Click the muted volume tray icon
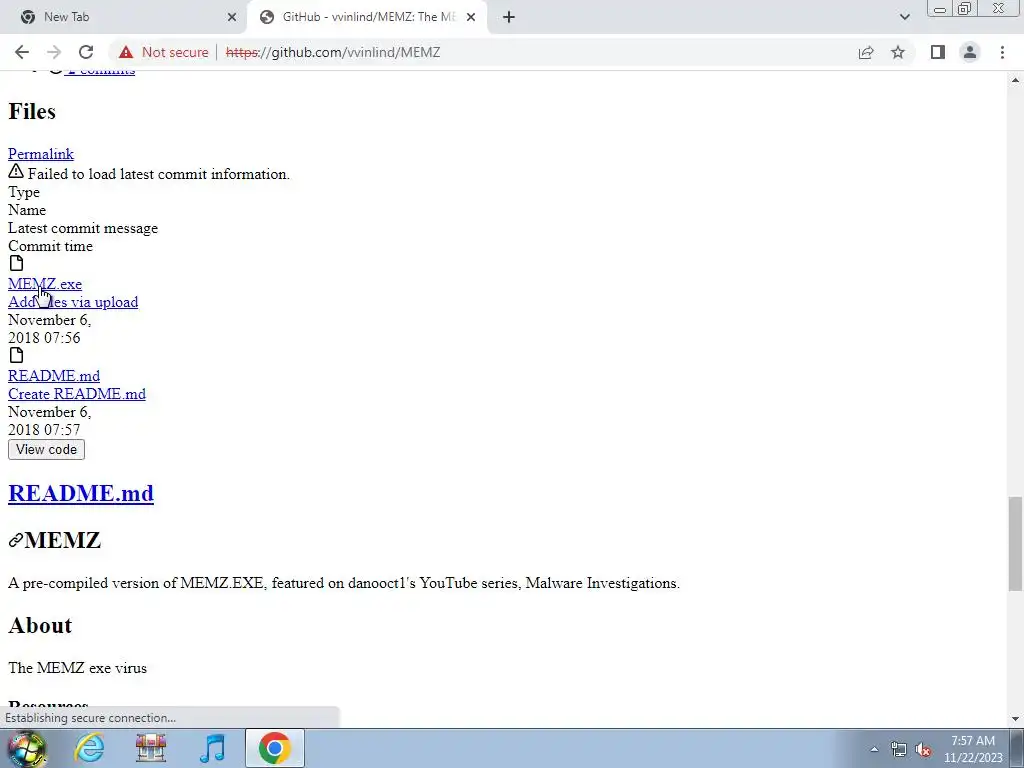1024x768 pixels. pyautogui.click(x=923, y=749)
